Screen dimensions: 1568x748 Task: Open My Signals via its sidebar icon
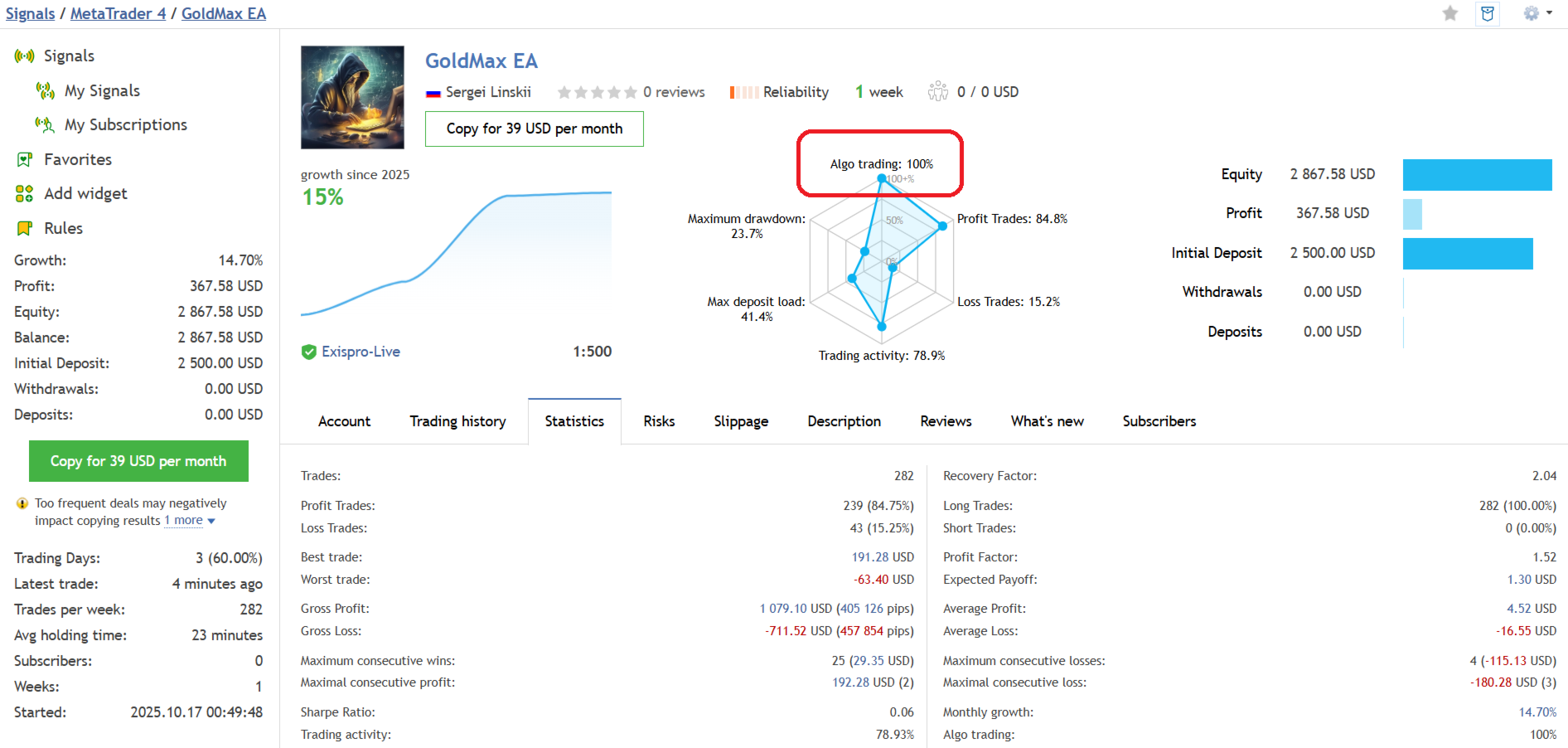[x=45, y=90]
